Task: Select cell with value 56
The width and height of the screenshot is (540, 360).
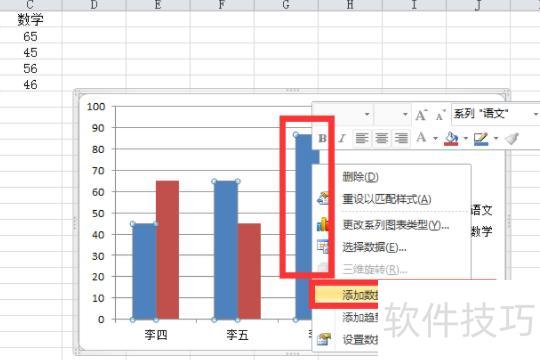Action: [30, 68]
